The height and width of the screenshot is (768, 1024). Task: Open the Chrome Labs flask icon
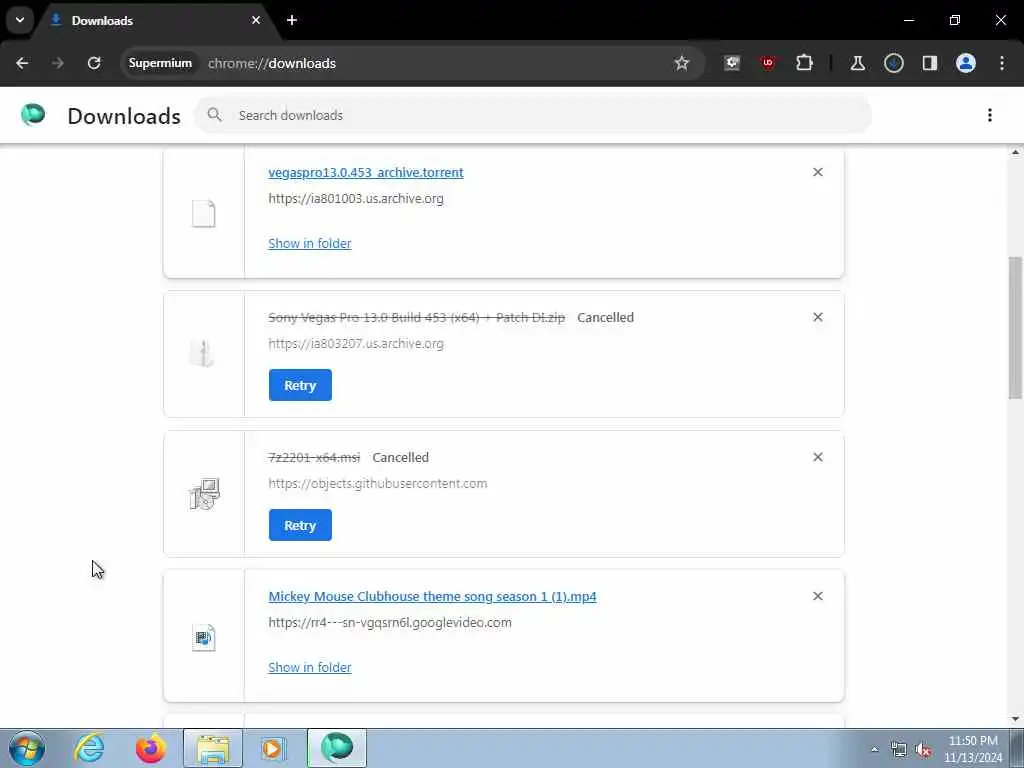click(x=857, y=63)
